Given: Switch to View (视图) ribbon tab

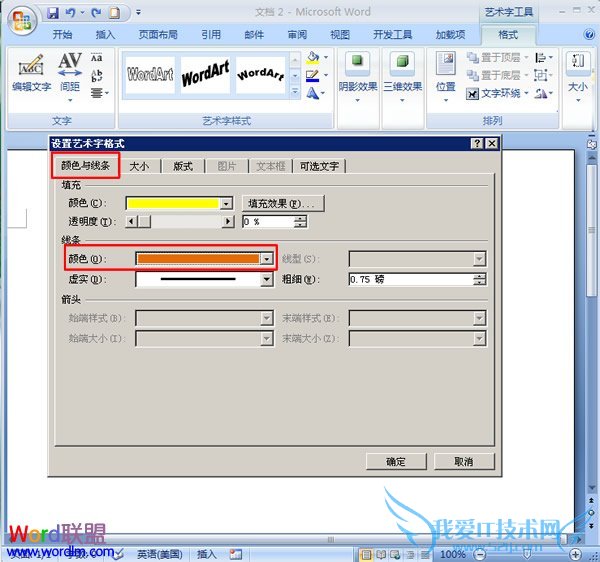Looking at the screenshot, I should point(340,35).
